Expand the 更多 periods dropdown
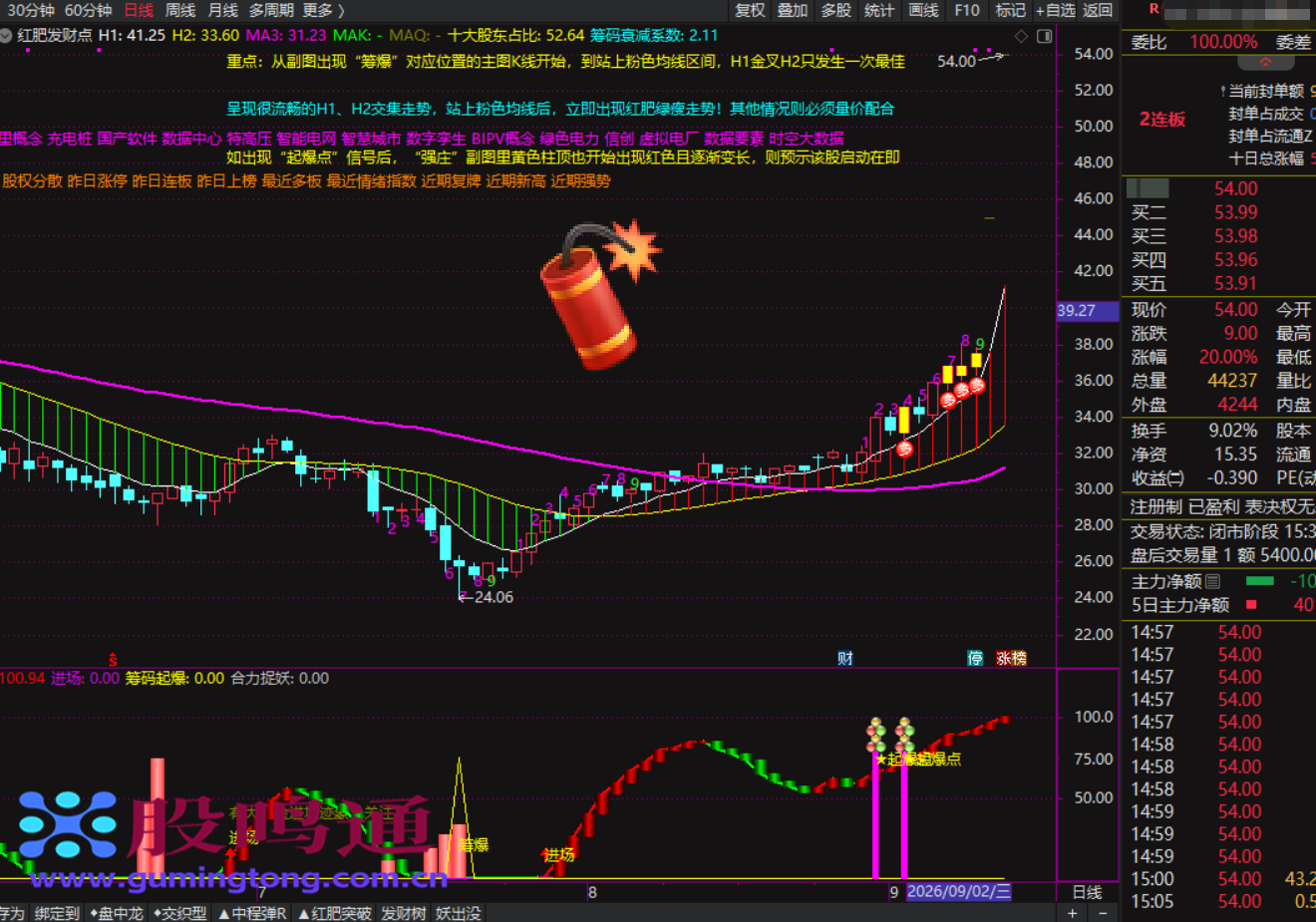This screenshot has height=922, width=1316. (x=323, y=10)
